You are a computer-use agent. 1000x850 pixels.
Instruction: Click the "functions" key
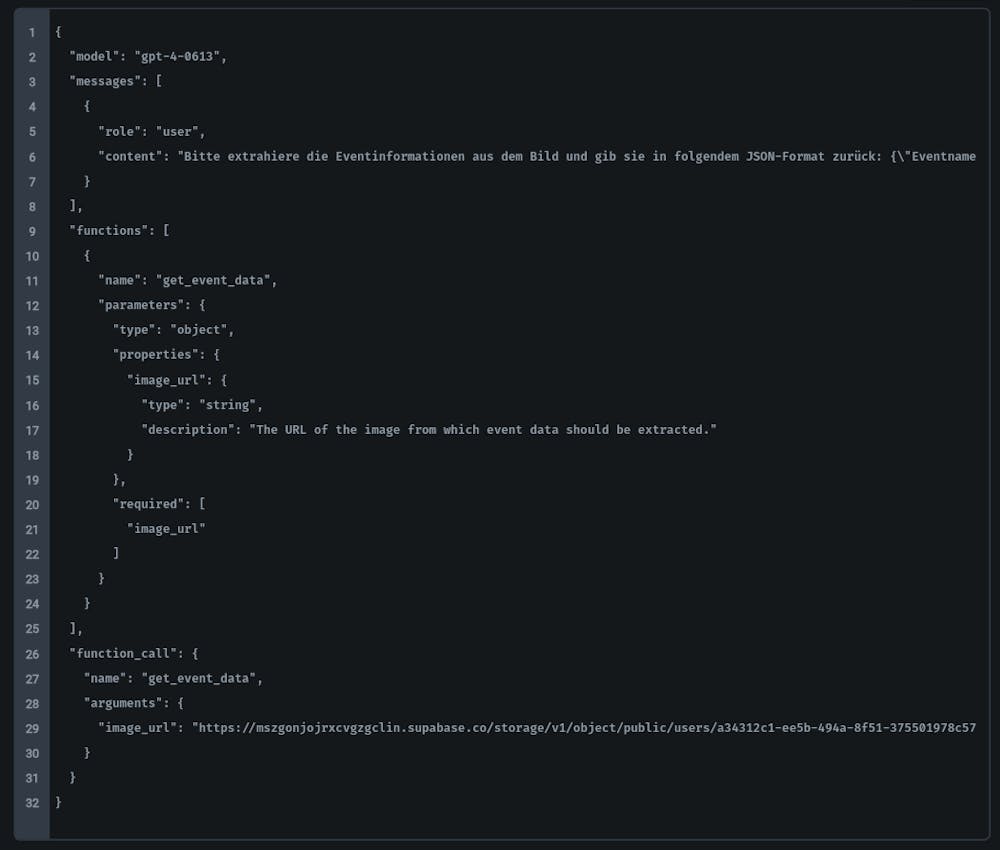(110, 231)
